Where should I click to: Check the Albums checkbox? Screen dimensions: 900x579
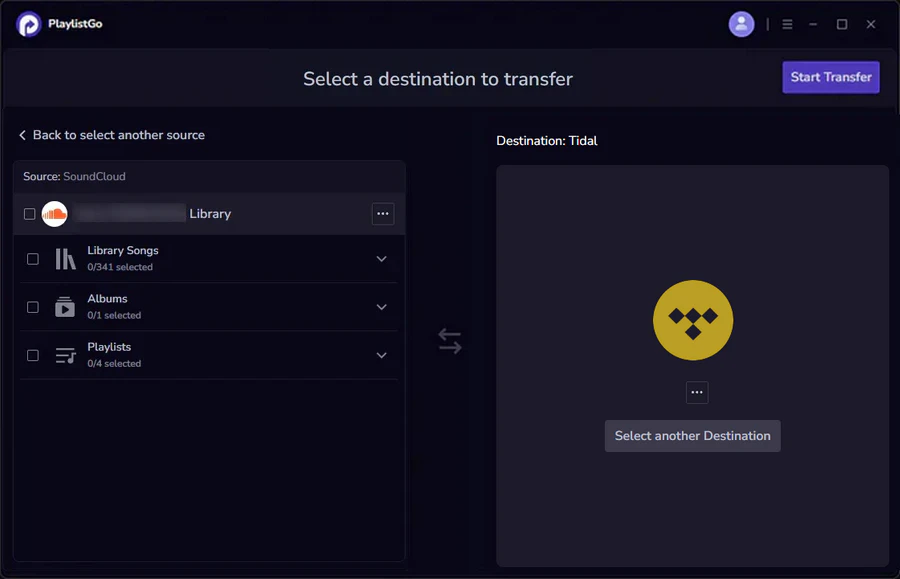click(33, 307)
